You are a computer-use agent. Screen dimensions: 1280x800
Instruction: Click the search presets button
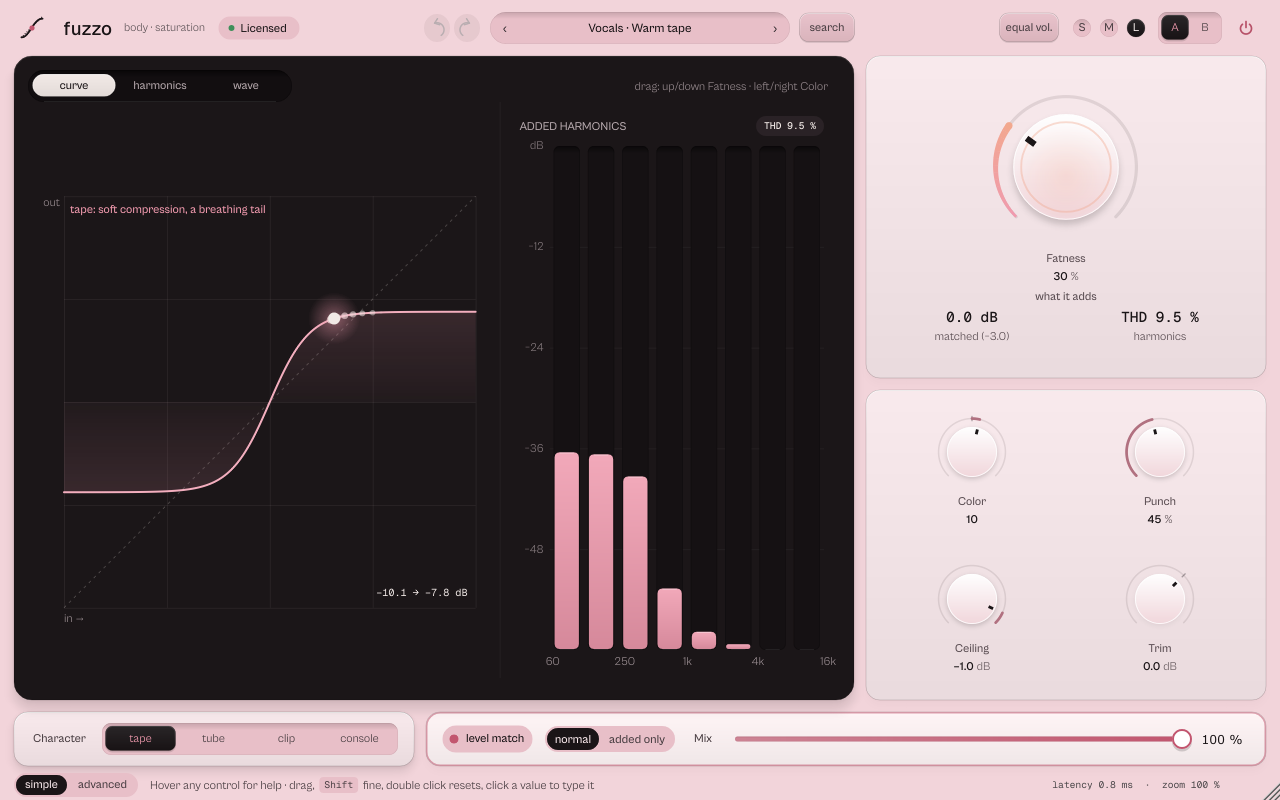(x=827, y=28)
